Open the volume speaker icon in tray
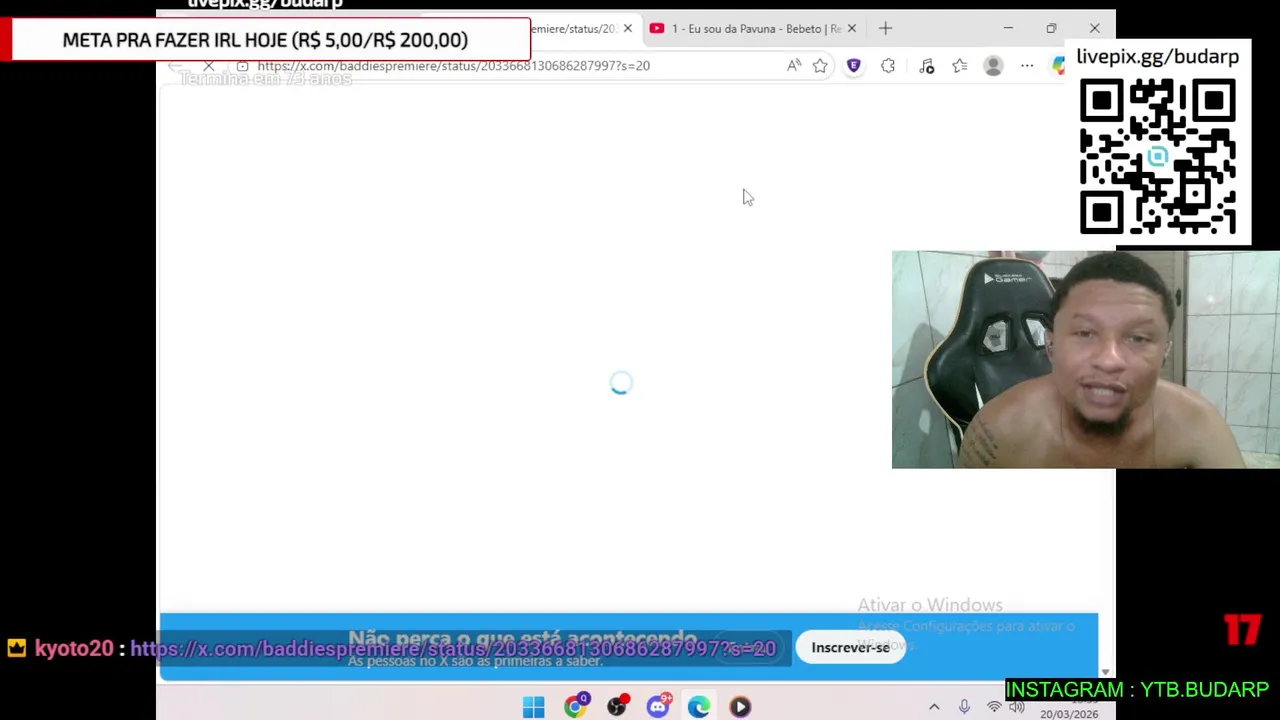The height and width of the screenshot is (720, 1280). click(1017, 707)
